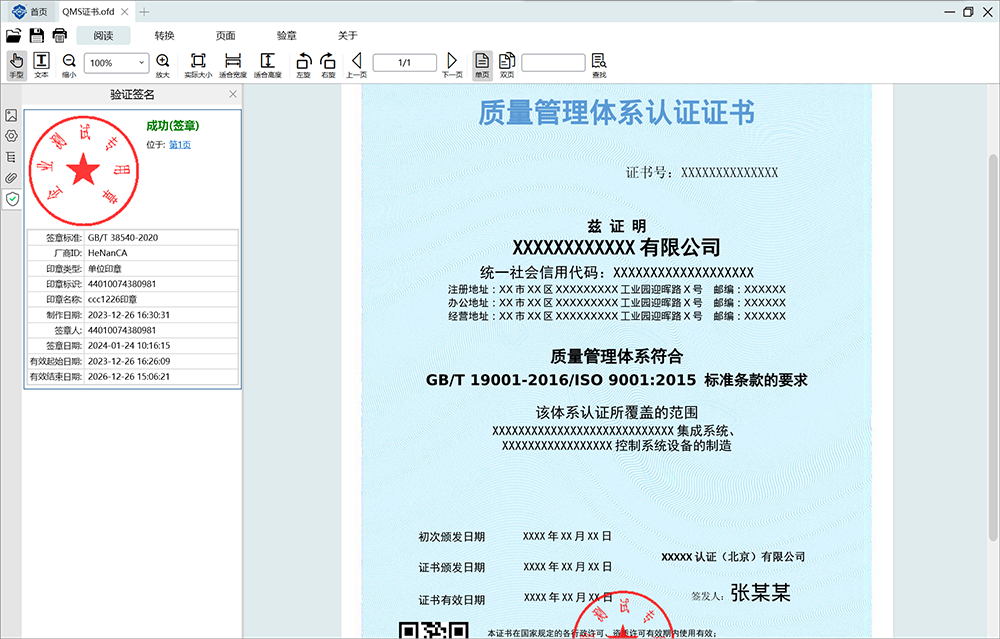Click the red seal thumbnail in signature panel
The height and width of the screenshot is (639, 1000).
tap(84, 171)
